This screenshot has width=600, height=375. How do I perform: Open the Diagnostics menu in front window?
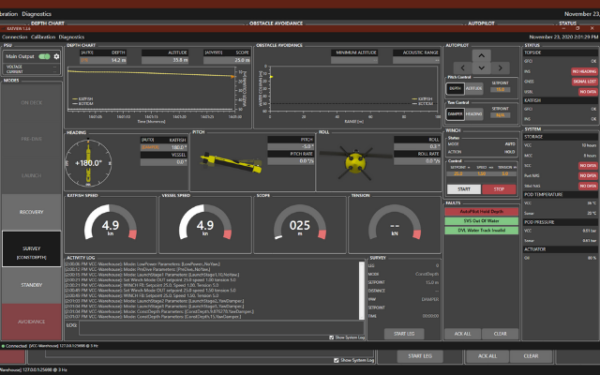71,37
